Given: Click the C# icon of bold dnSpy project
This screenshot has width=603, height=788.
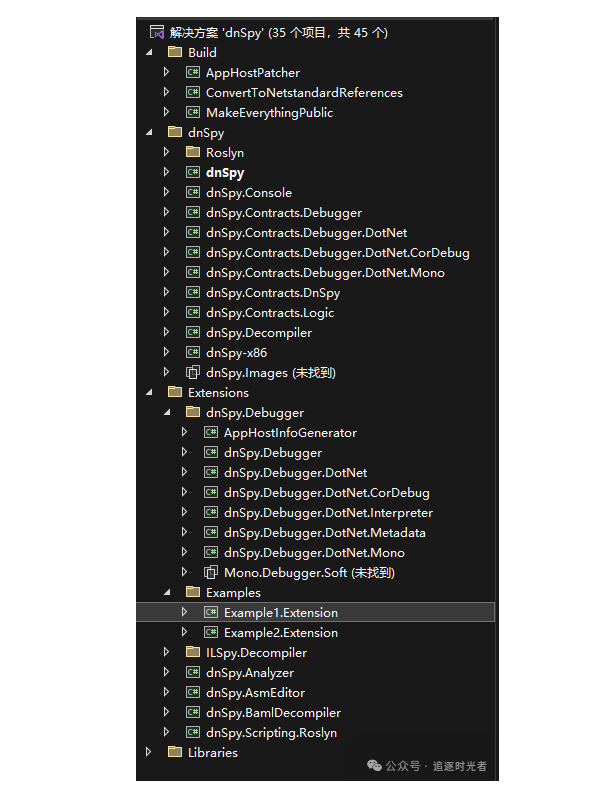Looking at the screenshot, I should [193, 172].
